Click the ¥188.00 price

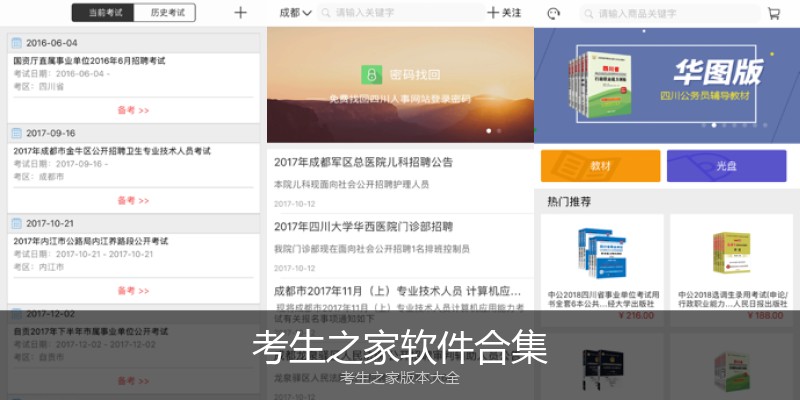[765, 315]
